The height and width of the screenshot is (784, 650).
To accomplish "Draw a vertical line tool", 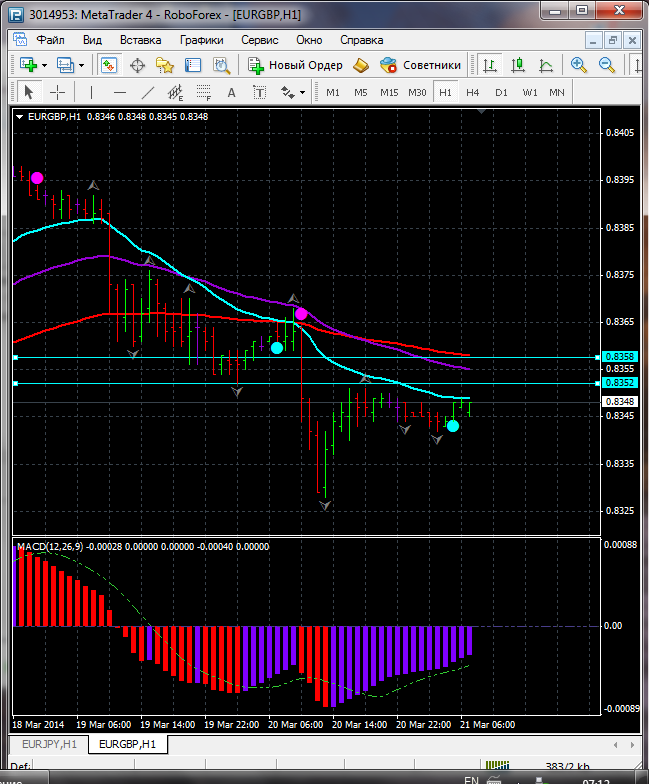I will click(x=91, y=92).
